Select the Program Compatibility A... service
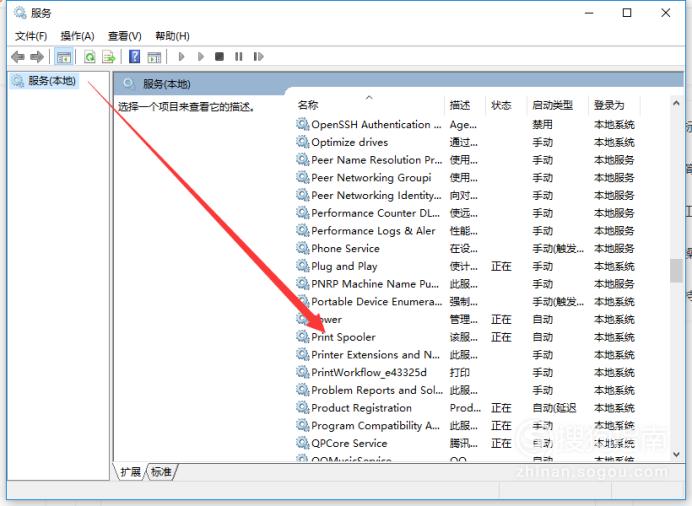This screenshot has height=506, width=692. [x=375, y=425]
